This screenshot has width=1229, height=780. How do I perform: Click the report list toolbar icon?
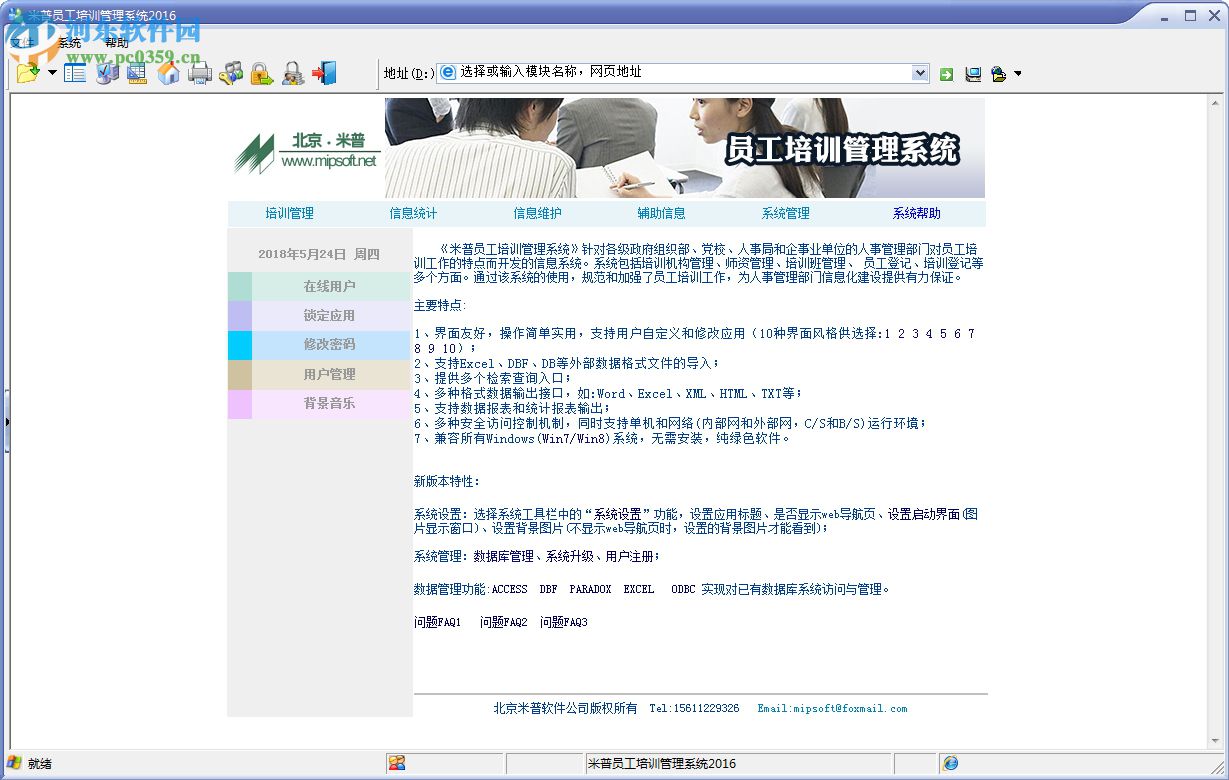pos(74,73)
